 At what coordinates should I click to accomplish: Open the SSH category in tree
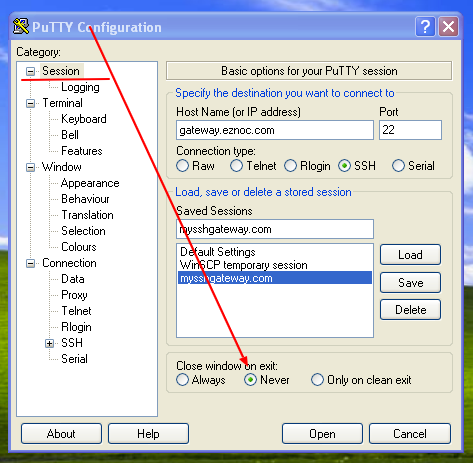72,343
